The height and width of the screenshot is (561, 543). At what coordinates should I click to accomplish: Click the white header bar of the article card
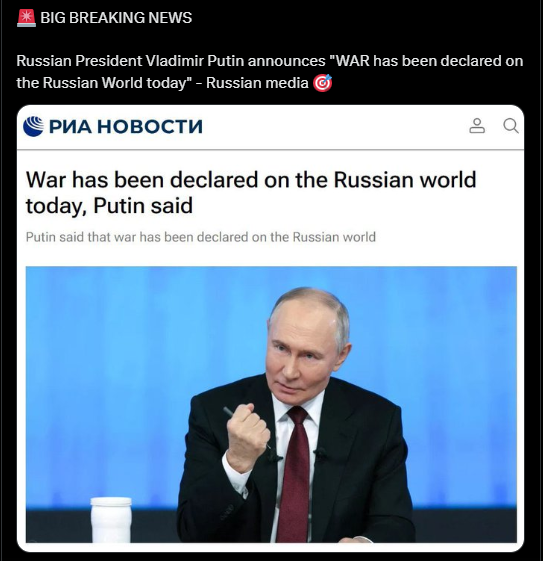(270, 127)
